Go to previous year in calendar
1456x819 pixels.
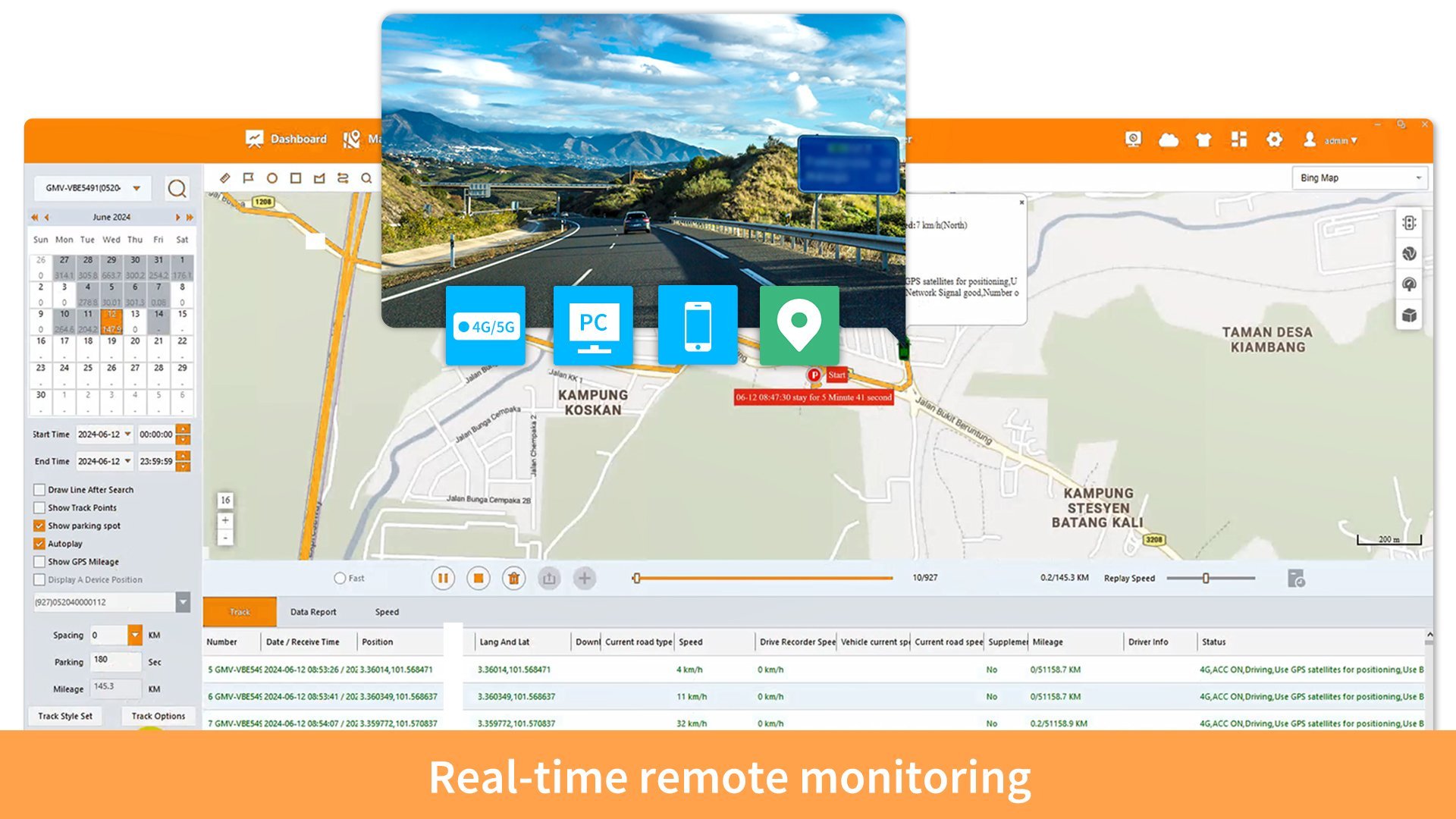click(34, 217)
